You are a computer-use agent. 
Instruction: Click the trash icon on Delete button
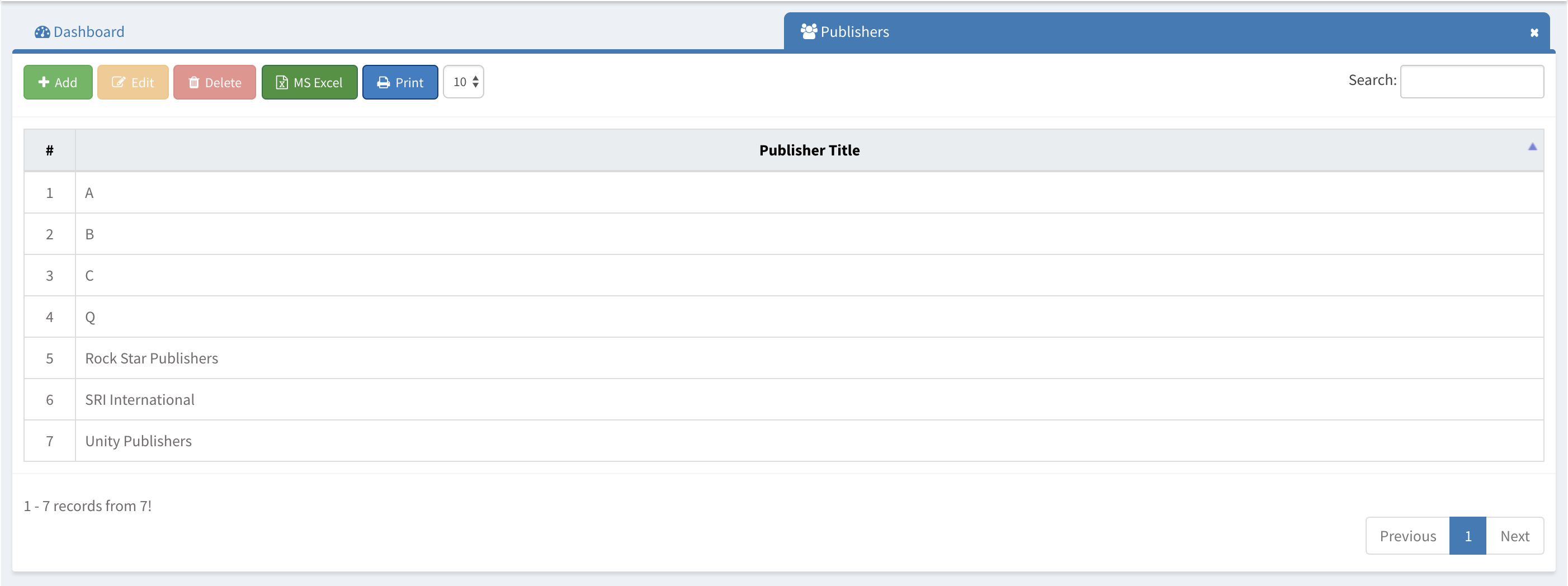pyautogui.click(x=193, y=82)
